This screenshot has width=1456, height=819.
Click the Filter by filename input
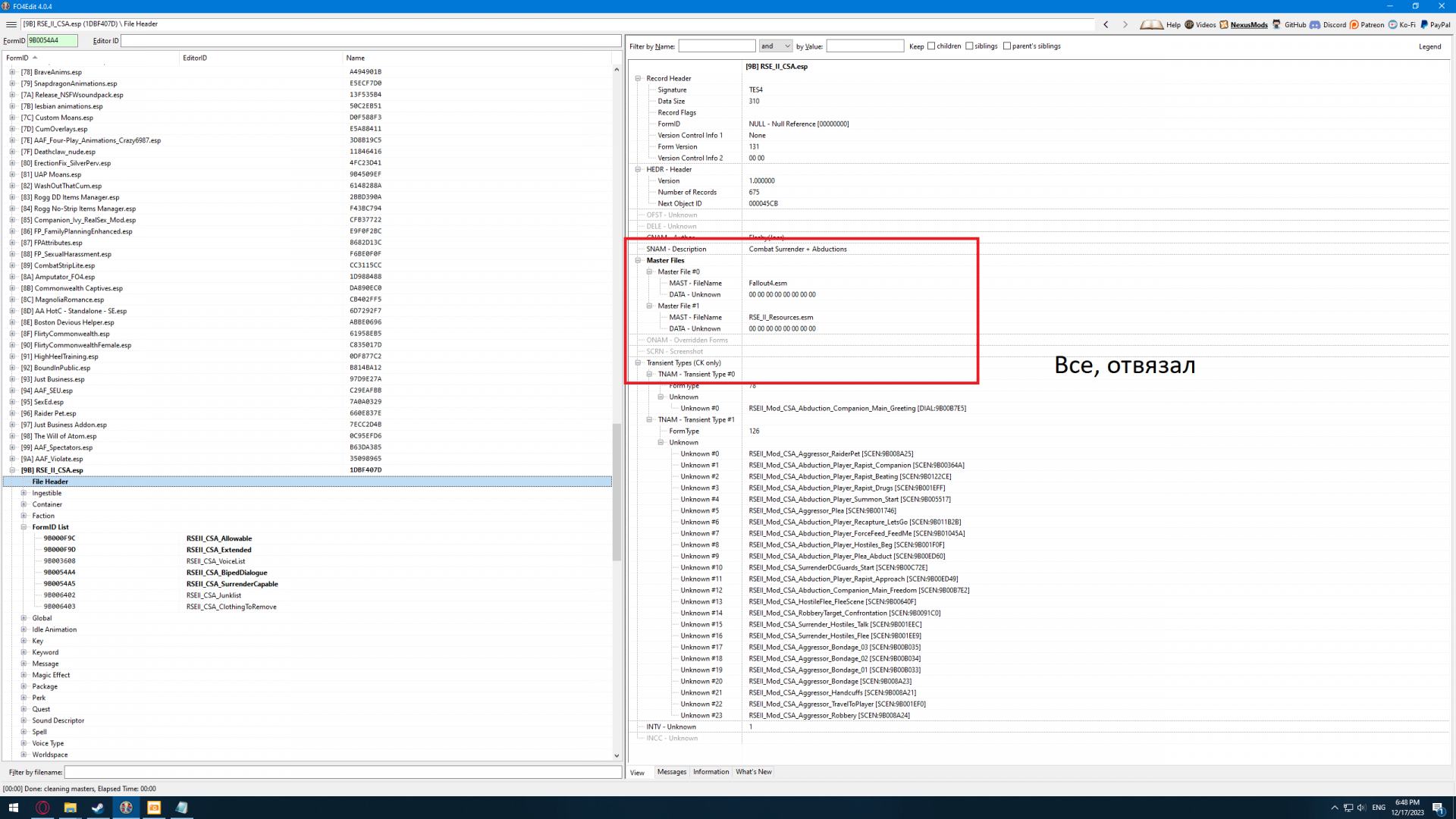coord(342,772)
